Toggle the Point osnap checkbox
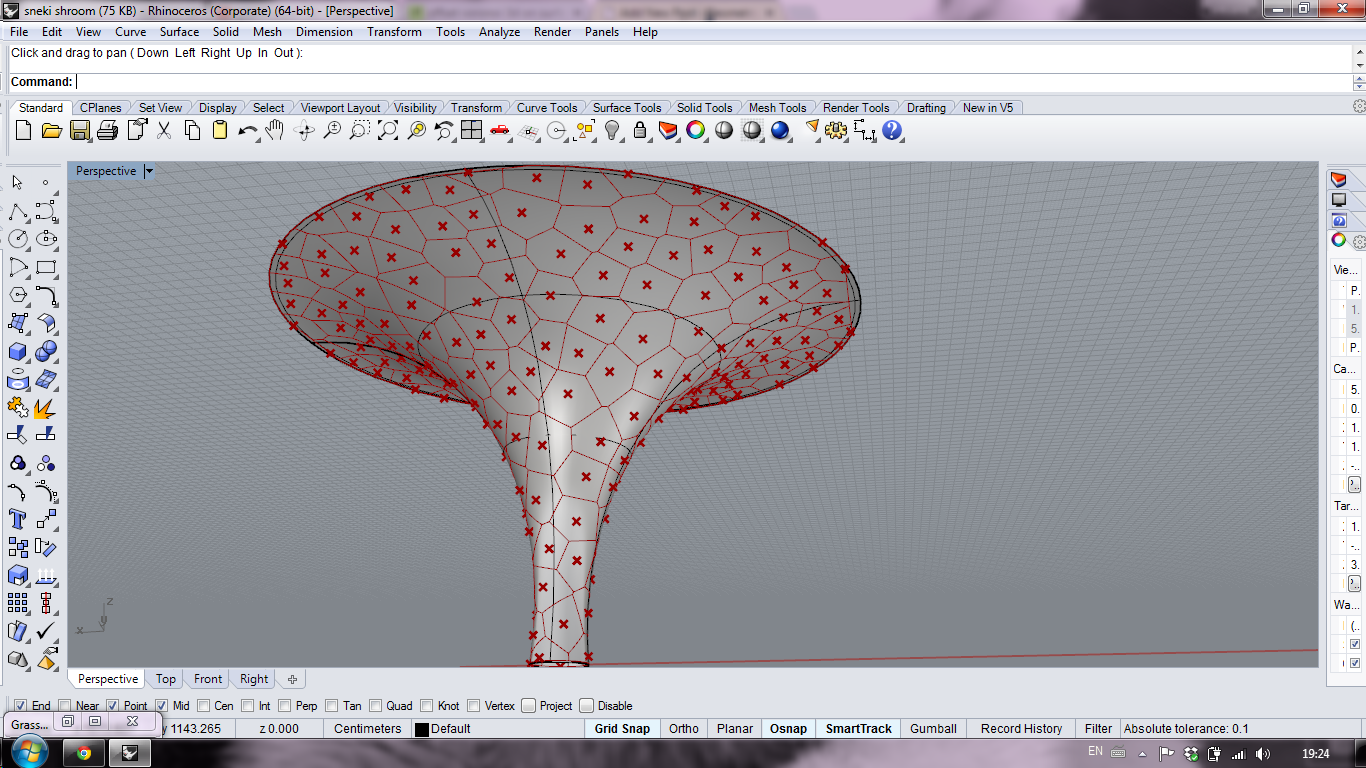The width and height of the screenshot is (1366, 768). click(113, 706)
